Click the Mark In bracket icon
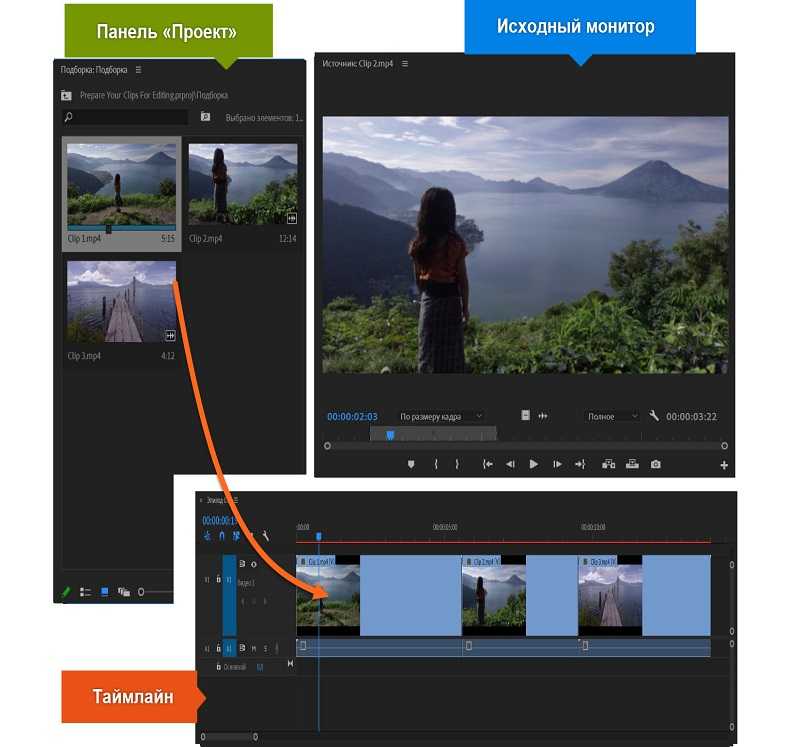Screen dimensions: 803x747 pos(436,464)
